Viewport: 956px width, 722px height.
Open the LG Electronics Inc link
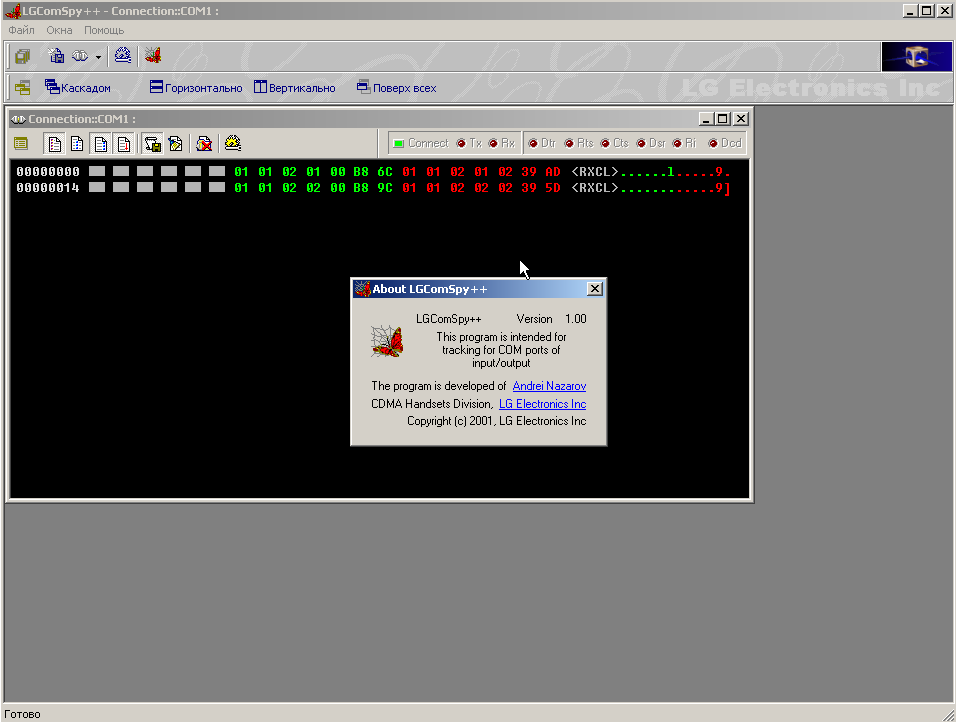[x=543, y=404]
